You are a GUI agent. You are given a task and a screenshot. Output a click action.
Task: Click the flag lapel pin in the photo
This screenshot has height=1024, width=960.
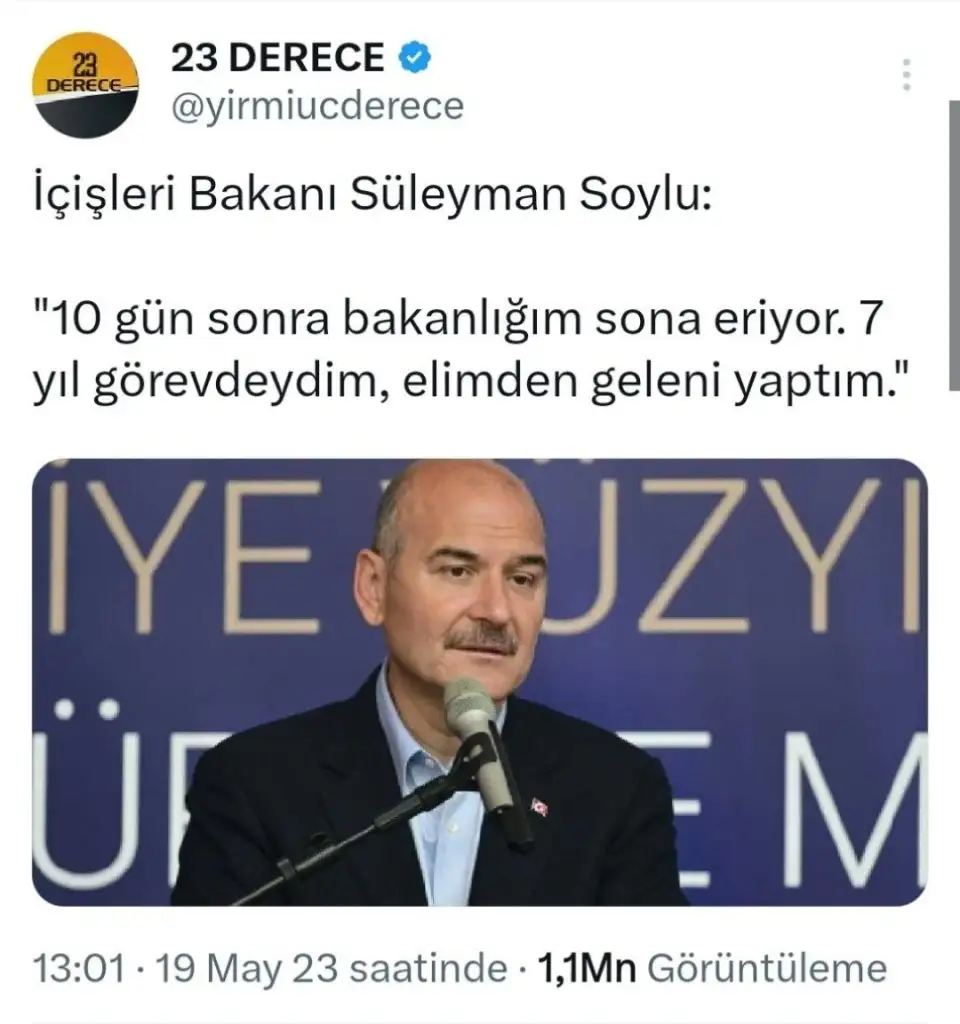tap(539, 807)
